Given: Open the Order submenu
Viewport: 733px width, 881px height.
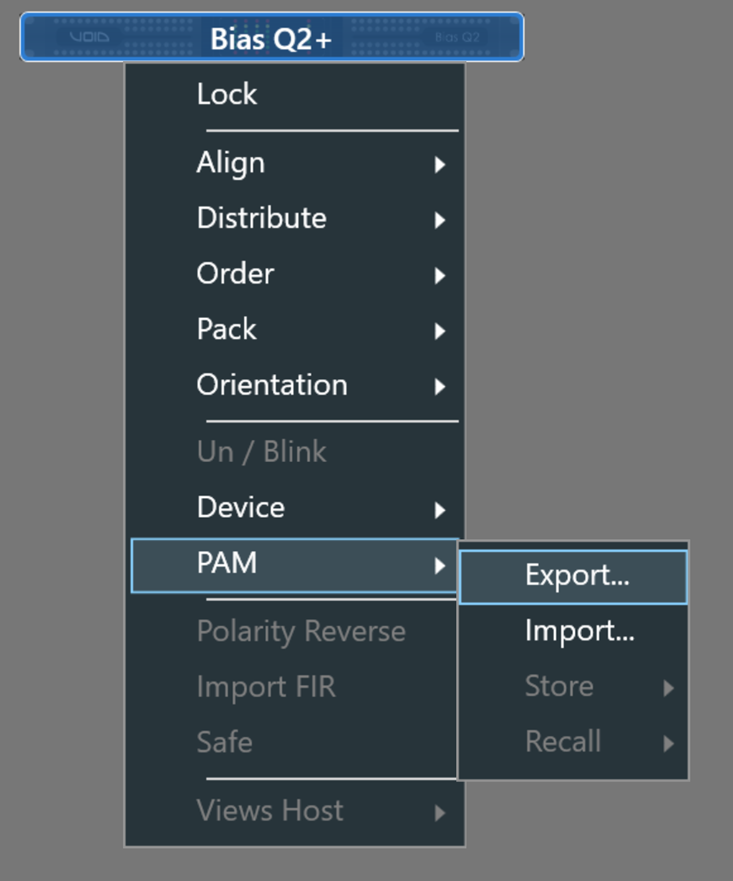Looking at the screenshot, I should click(235, 274).
